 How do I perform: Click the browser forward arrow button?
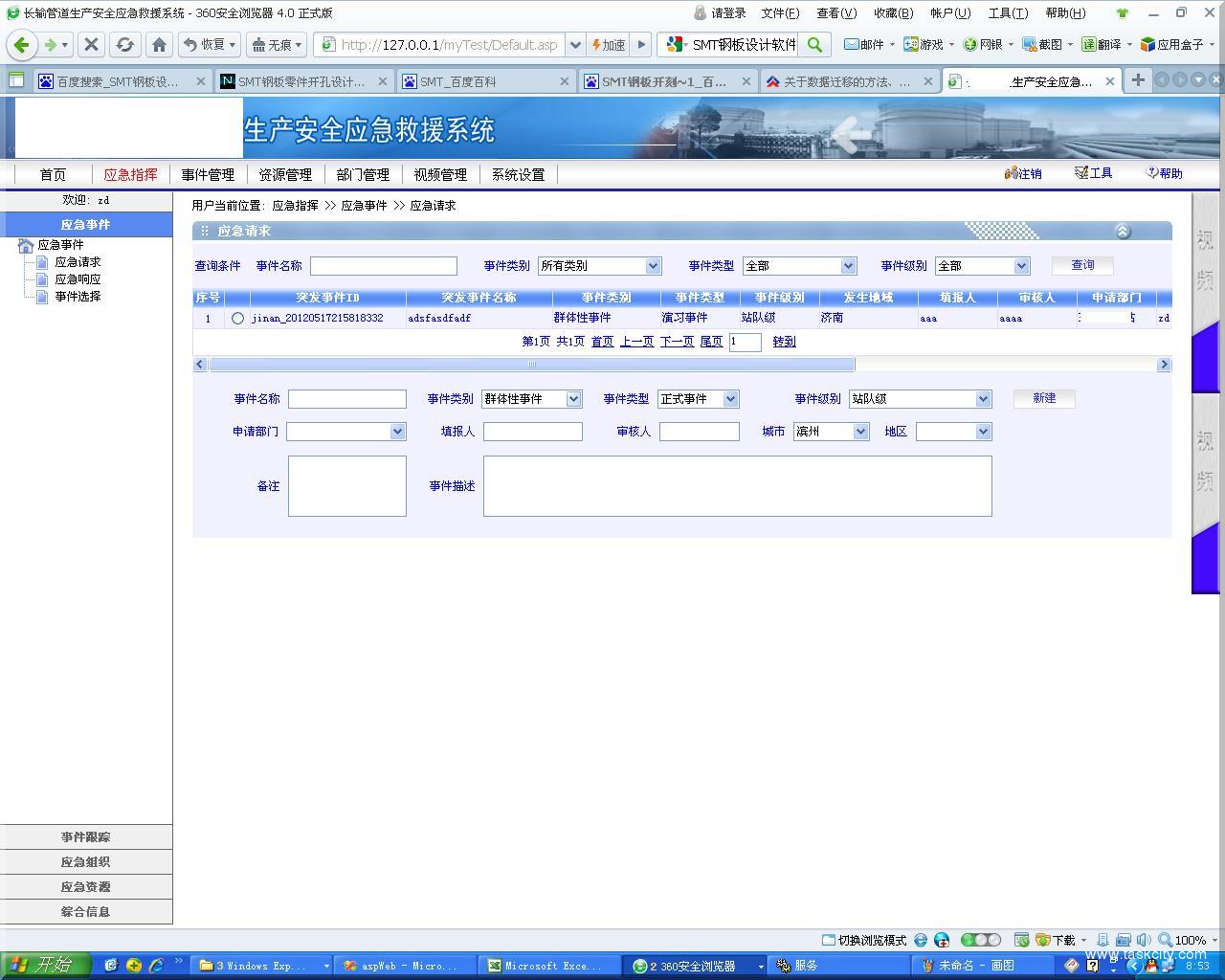tap(50, 44)
